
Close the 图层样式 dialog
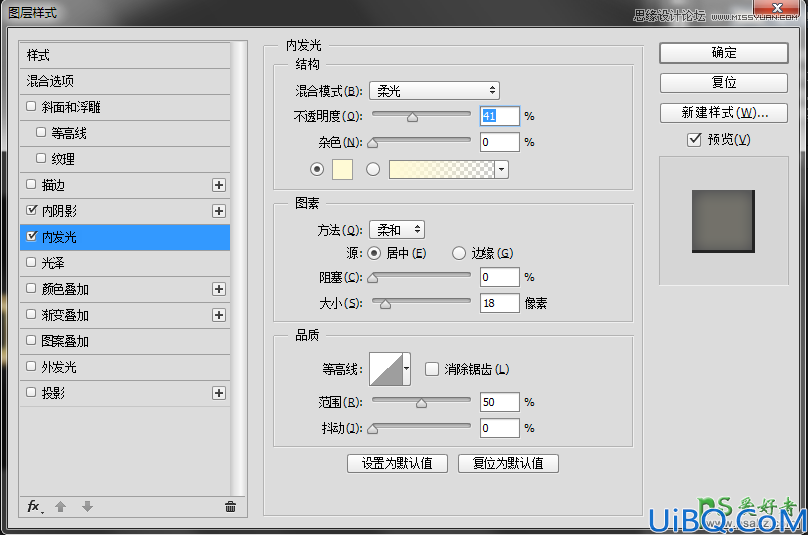778,7
